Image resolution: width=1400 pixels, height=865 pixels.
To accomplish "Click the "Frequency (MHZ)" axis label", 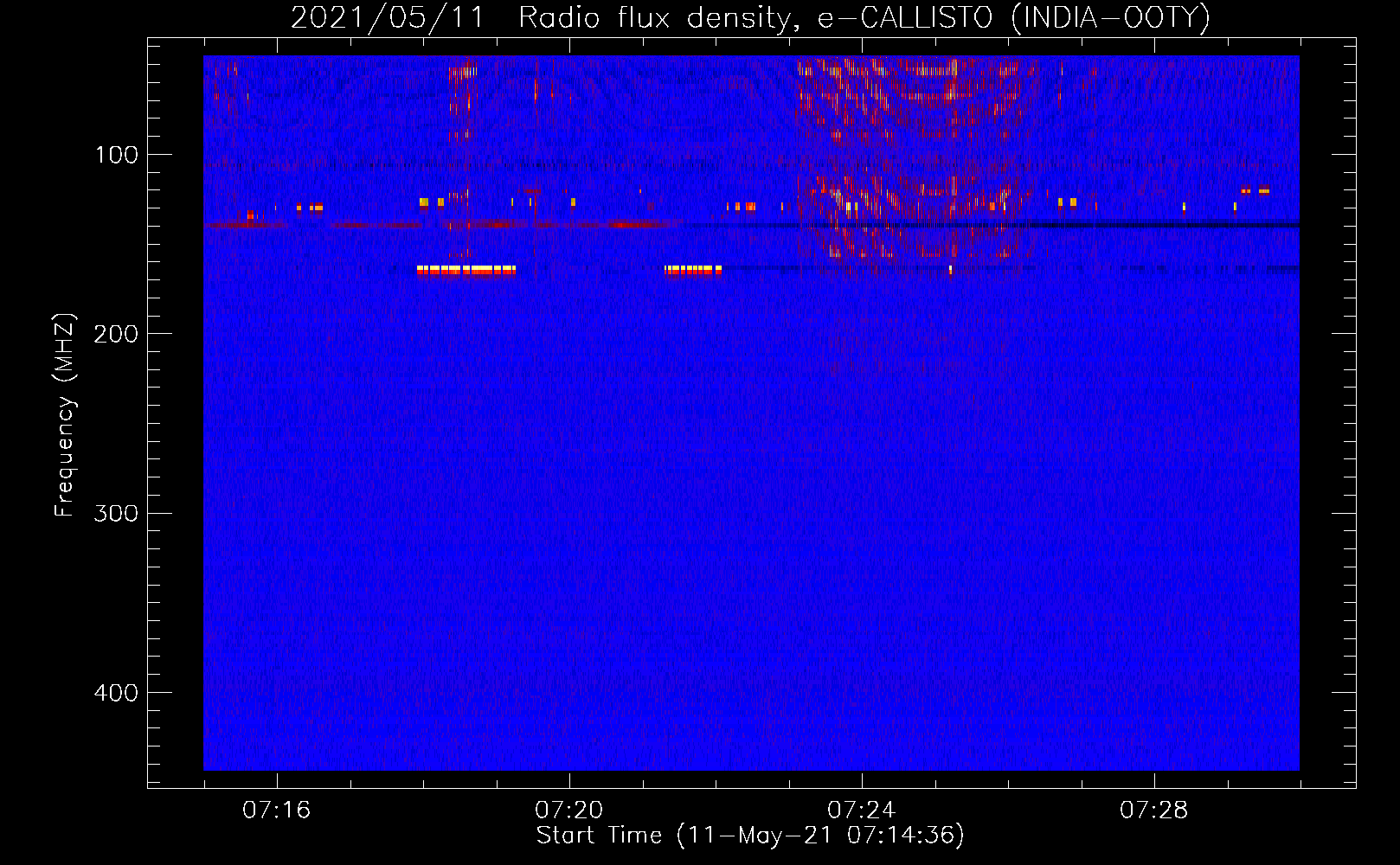I will (x=65, y=415).
